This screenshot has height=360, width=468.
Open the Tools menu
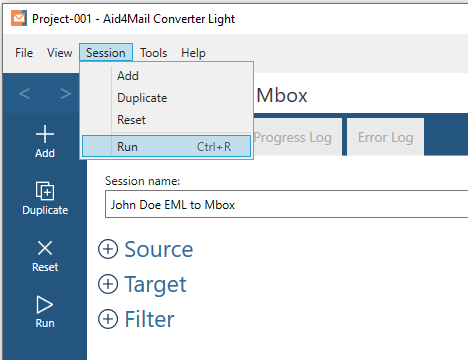(153, 53)
